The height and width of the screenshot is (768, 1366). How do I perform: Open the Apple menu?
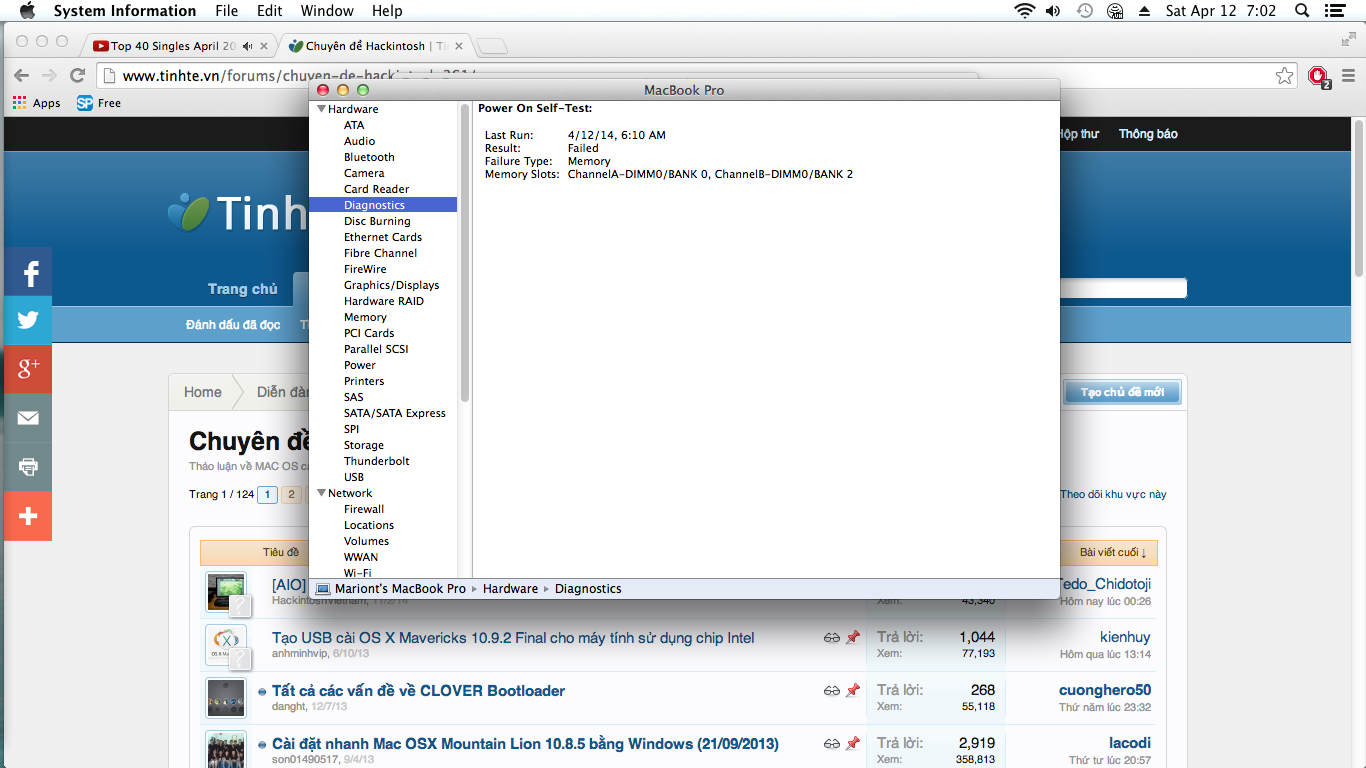click(27, 11)
